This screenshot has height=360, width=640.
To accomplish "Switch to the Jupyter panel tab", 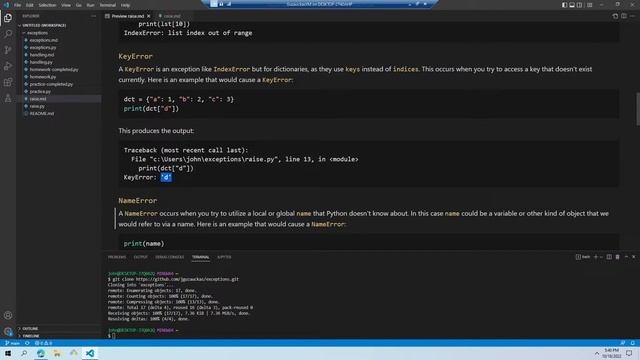I will click(224, 257).
